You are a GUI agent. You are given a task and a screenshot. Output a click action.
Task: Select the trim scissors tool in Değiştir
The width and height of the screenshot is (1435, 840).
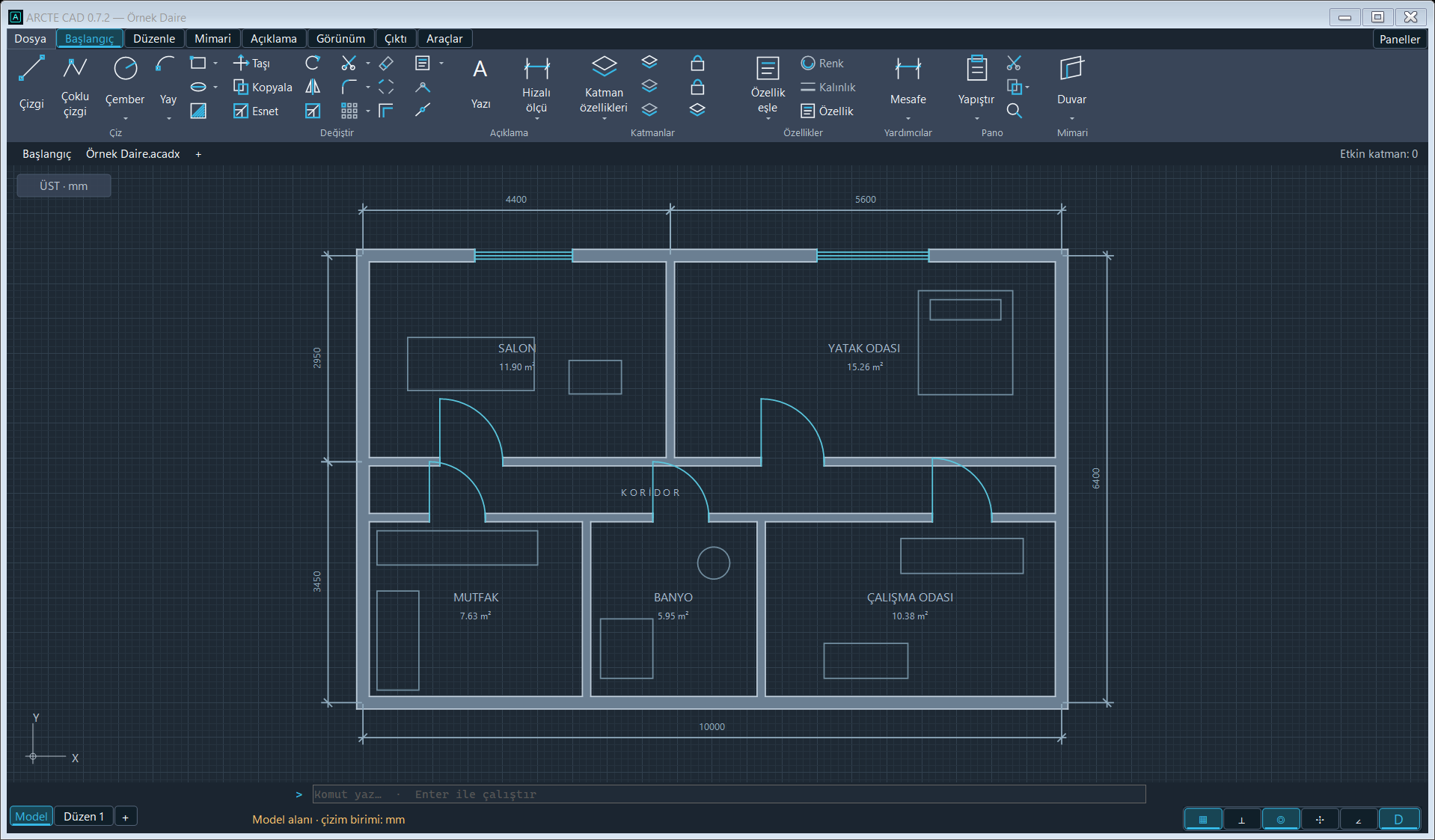(x=349, y=63)
